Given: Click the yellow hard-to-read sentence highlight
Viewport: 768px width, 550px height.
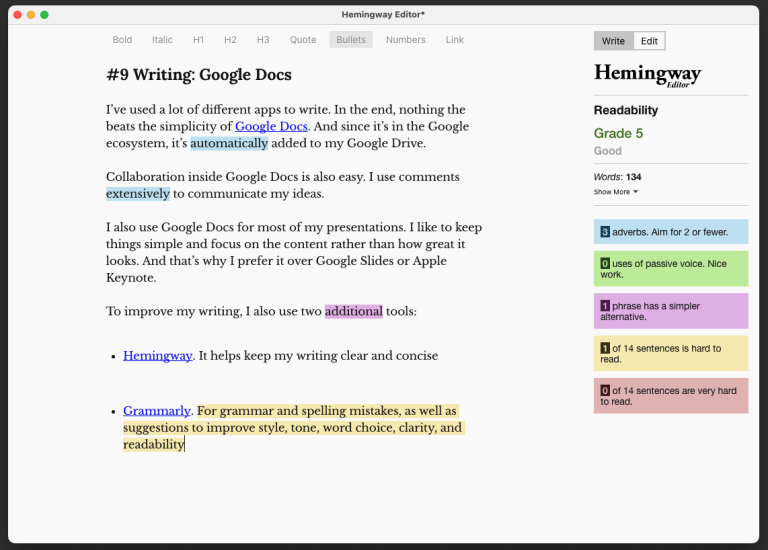Looking at the screenshot, I should pyautogui.click(x=294, y=428).
